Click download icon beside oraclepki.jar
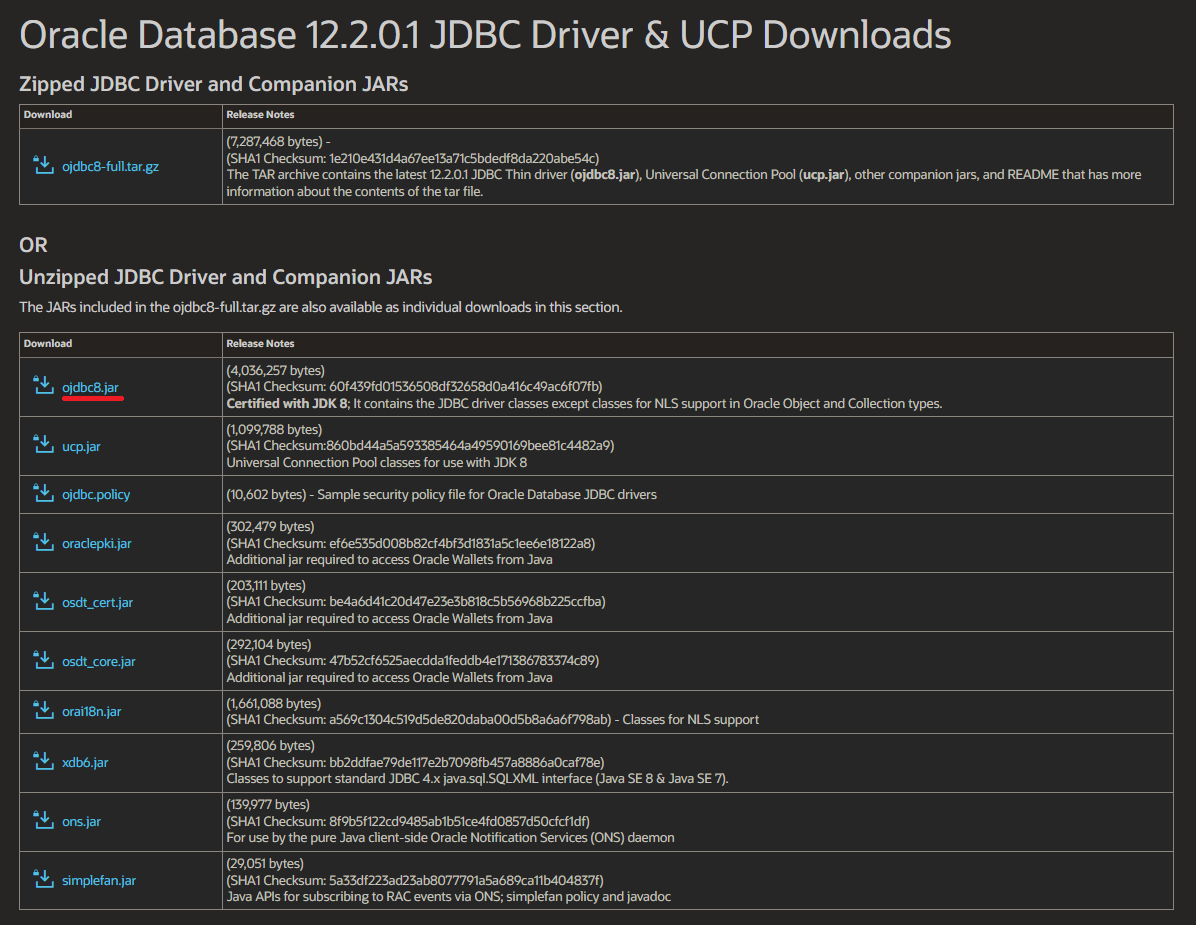This screenshot has height=925, width=1196. tap(43, 542)
